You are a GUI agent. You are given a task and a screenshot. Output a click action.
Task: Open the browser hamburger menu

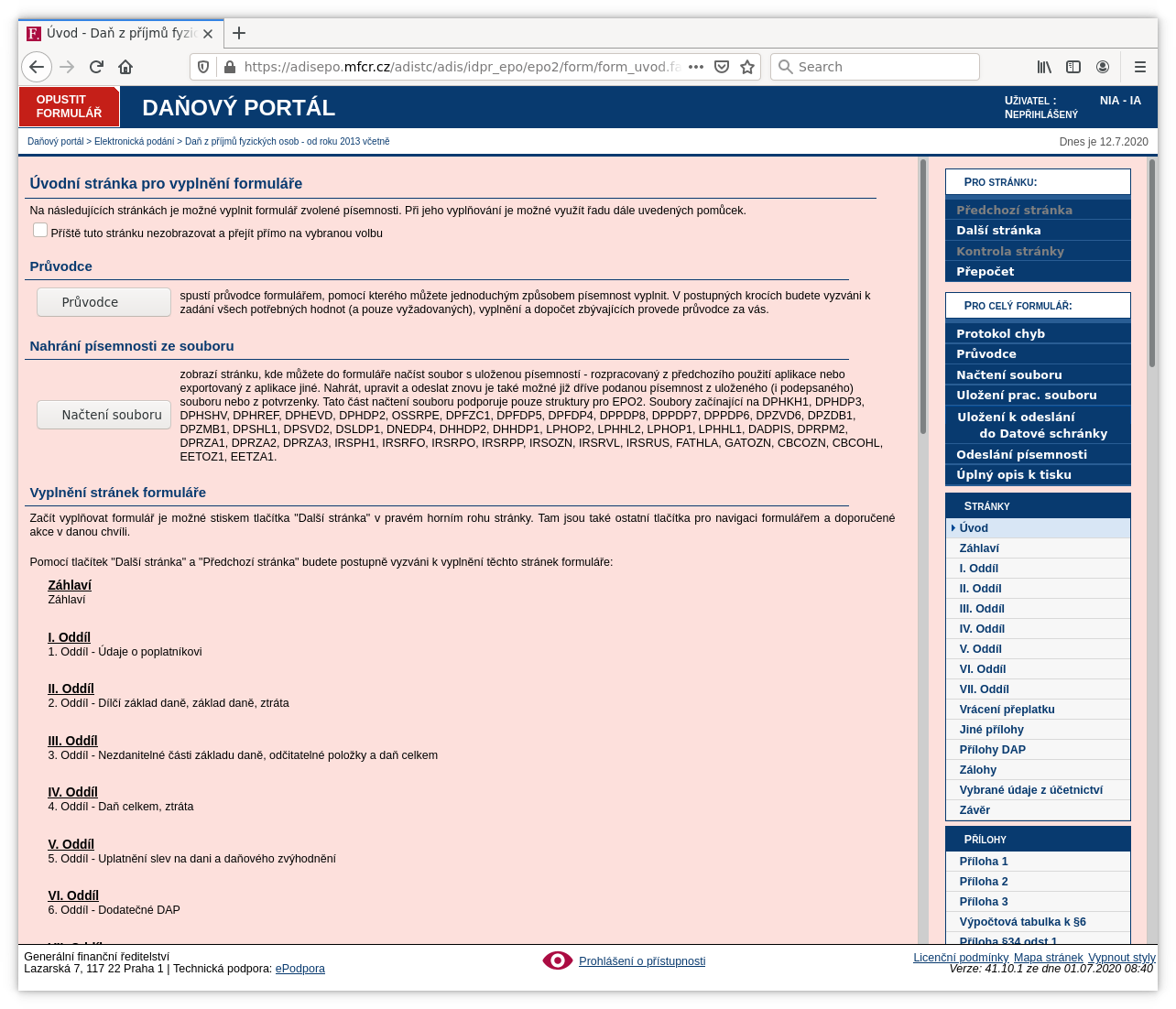tap(1140, 67)
